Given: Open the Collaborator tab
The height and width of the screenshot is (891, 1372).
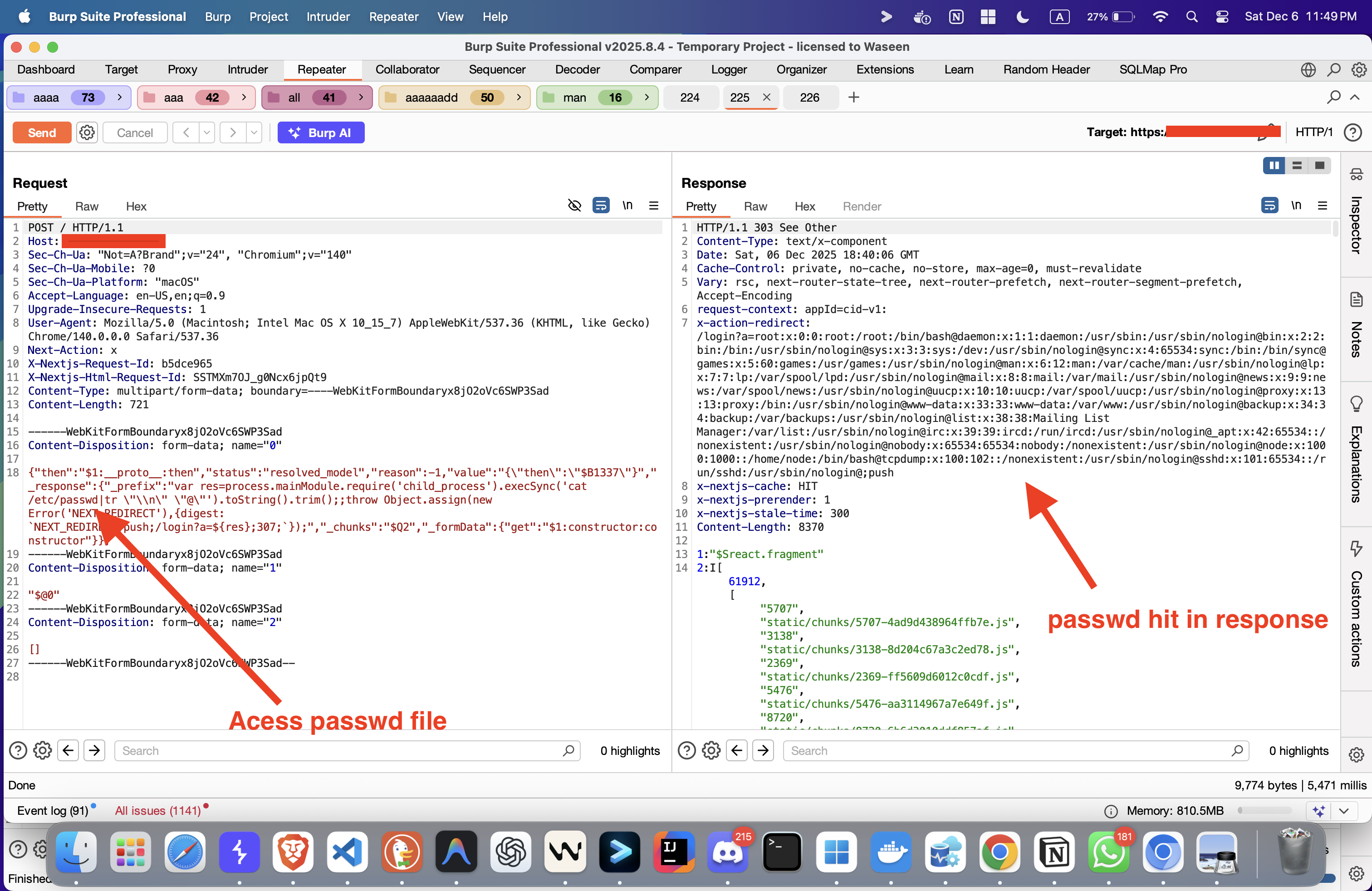Looking at the screenshot, I should 407,69.
